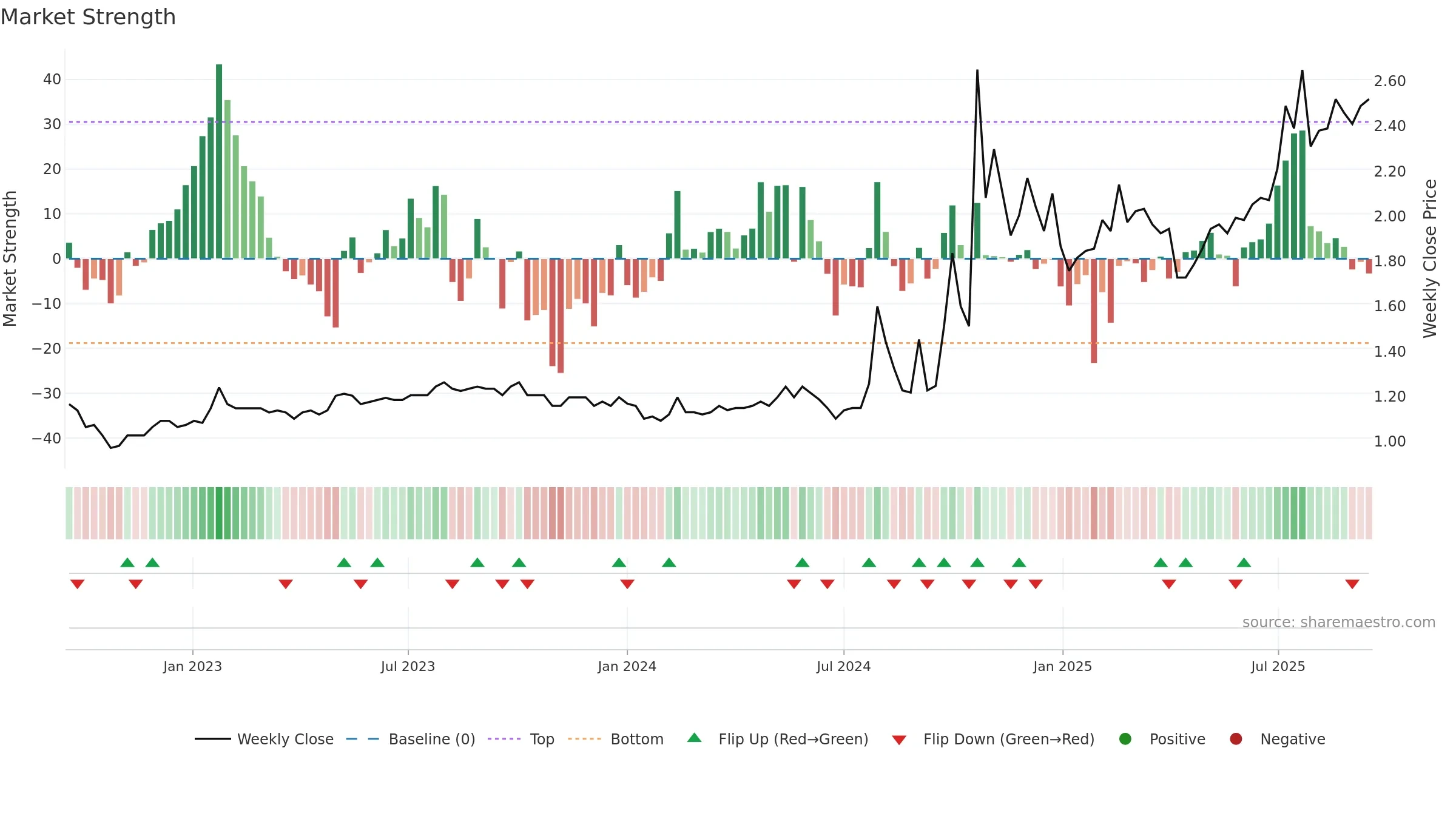Click the dark red Negative legend dot
Screen dimensions: 1456x819
pos(1236,739)
